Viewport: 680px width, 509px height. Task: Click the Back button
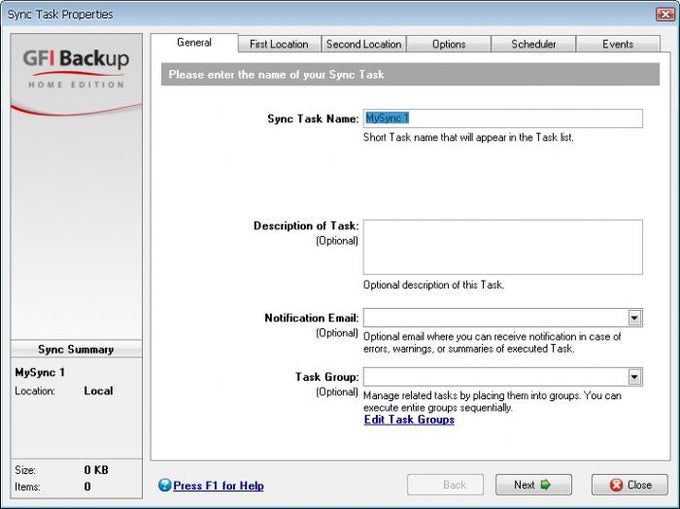tap(445, 485)
